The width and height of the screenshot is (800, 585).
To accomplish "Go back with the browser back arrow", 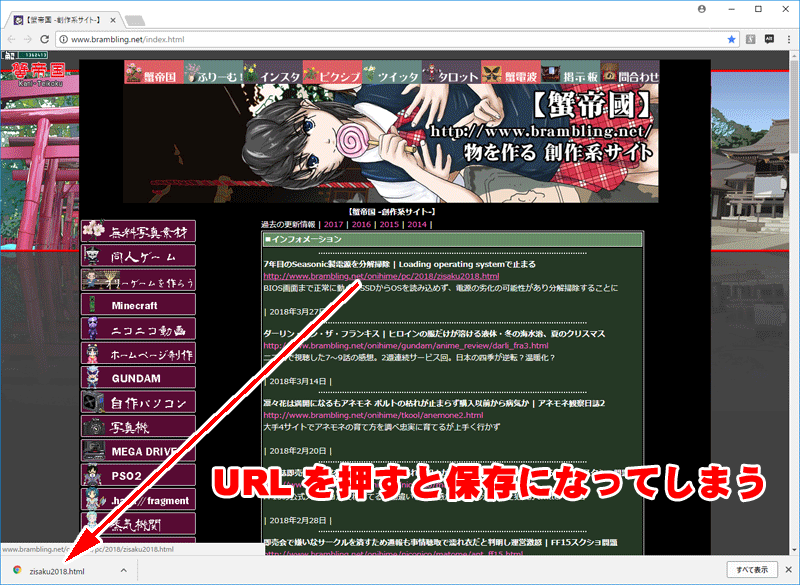I will point(11,39).
